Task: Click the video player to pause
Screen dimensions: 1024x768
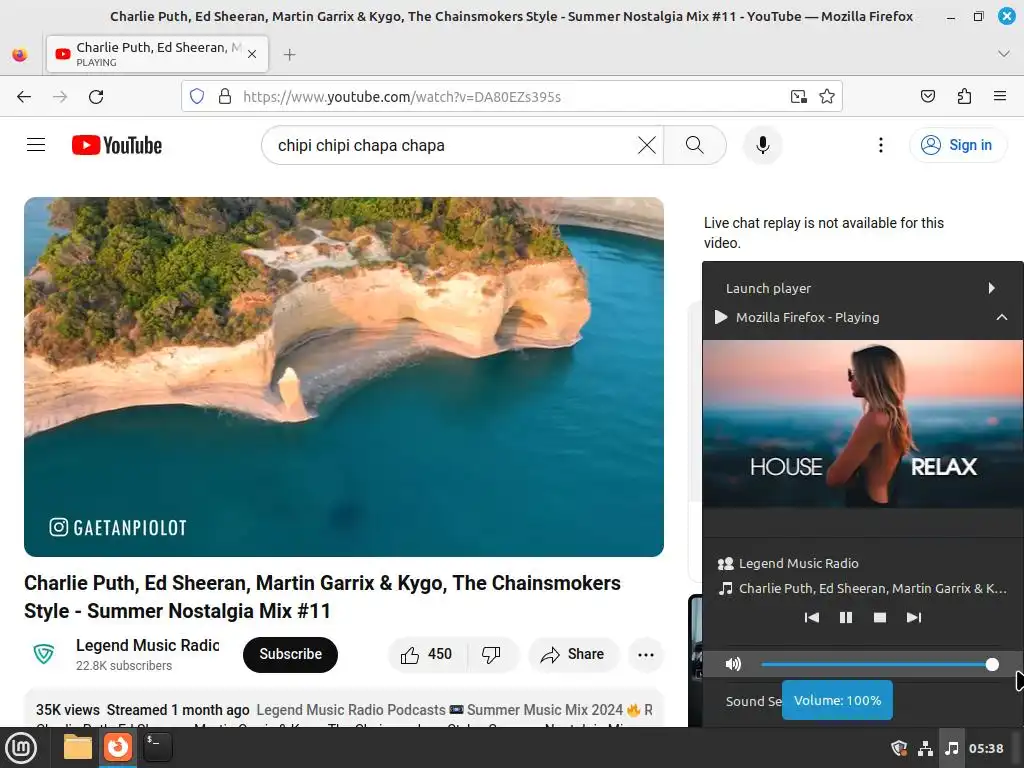Action: click(344, 377)
